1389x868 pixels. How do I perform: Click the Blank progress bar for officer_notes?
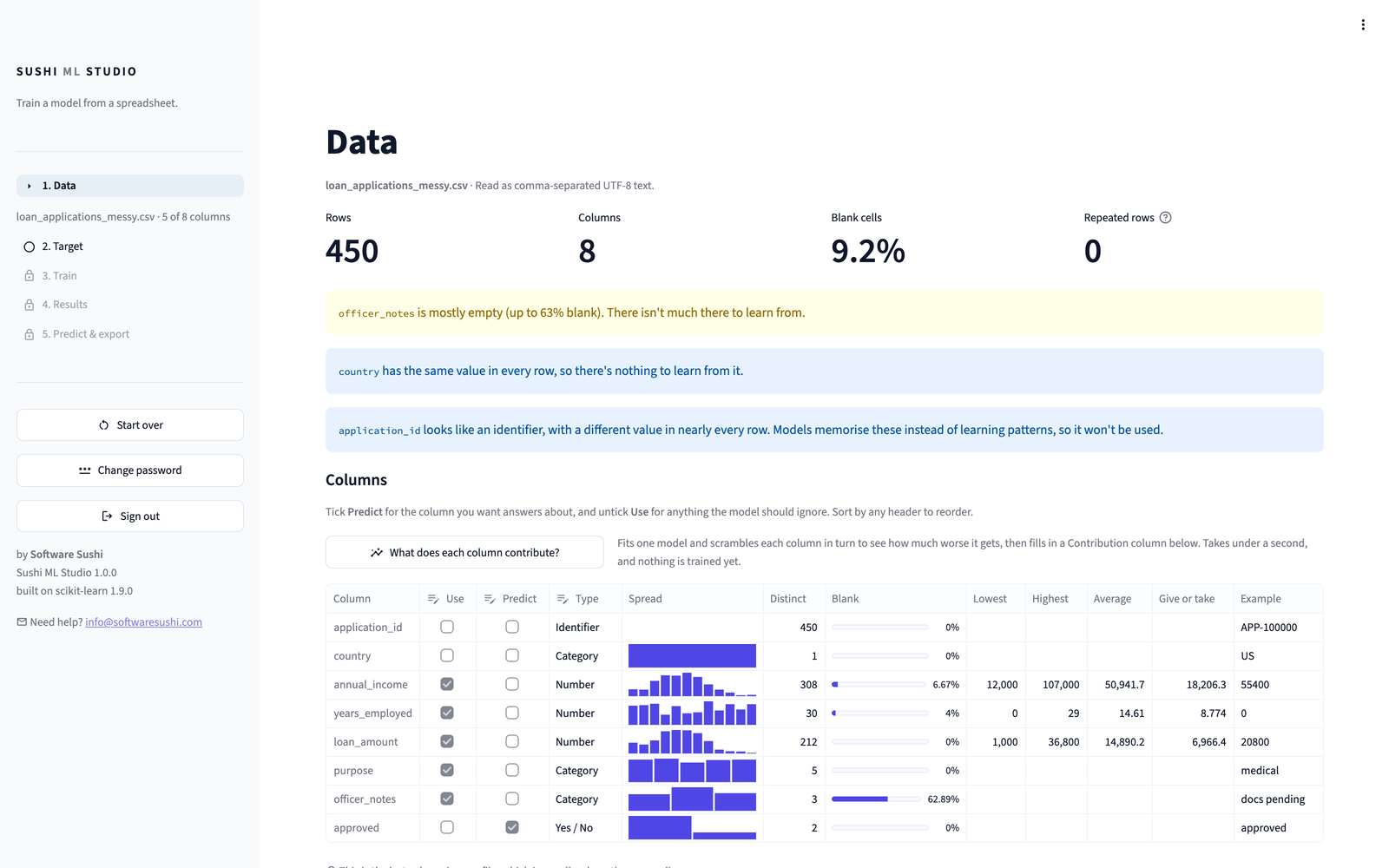pyautogui.click(x=876, y=799)
